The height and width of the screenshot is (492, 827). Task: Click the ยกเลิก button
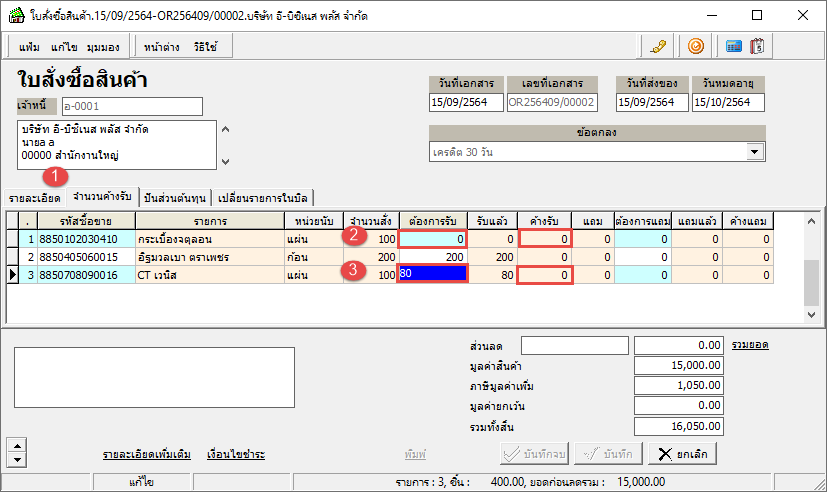pos(682,454)
